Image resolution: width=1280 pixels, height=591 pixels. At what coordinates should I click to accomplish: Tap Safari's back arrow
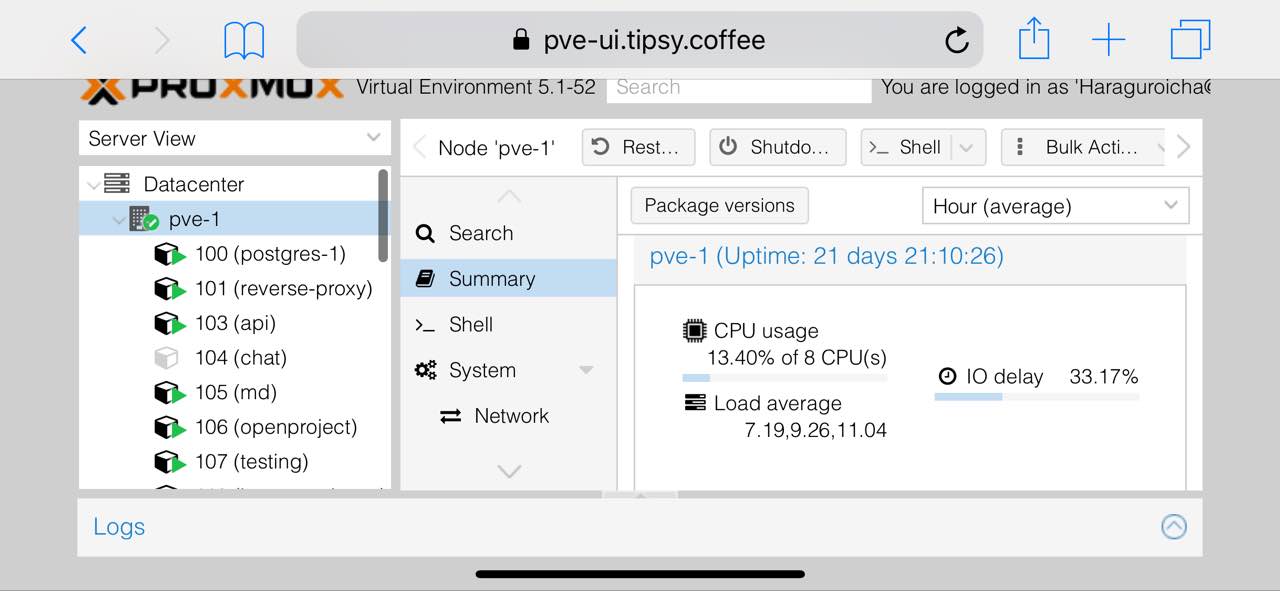79,40
